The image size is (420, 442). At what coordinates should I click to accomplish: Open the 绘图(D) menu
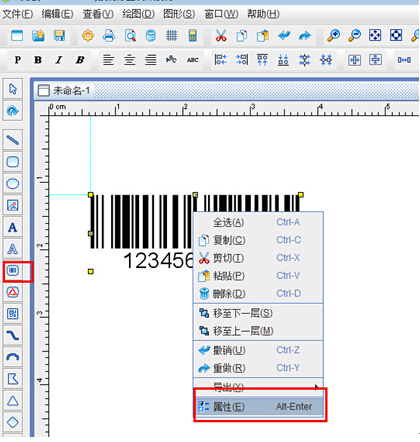click(x=138, y=14)
